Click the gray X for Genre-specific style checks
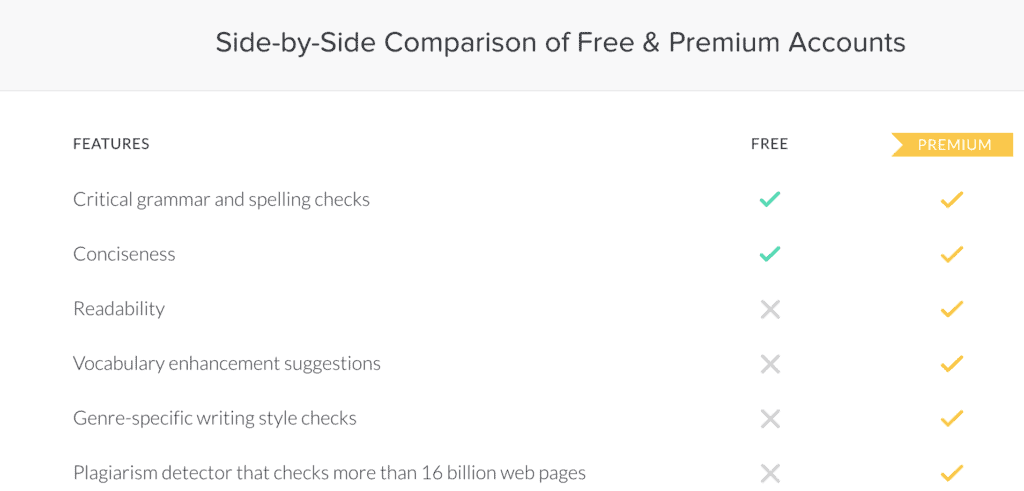The height and width of the screenshot is (491, 1024). coord(771,419)
